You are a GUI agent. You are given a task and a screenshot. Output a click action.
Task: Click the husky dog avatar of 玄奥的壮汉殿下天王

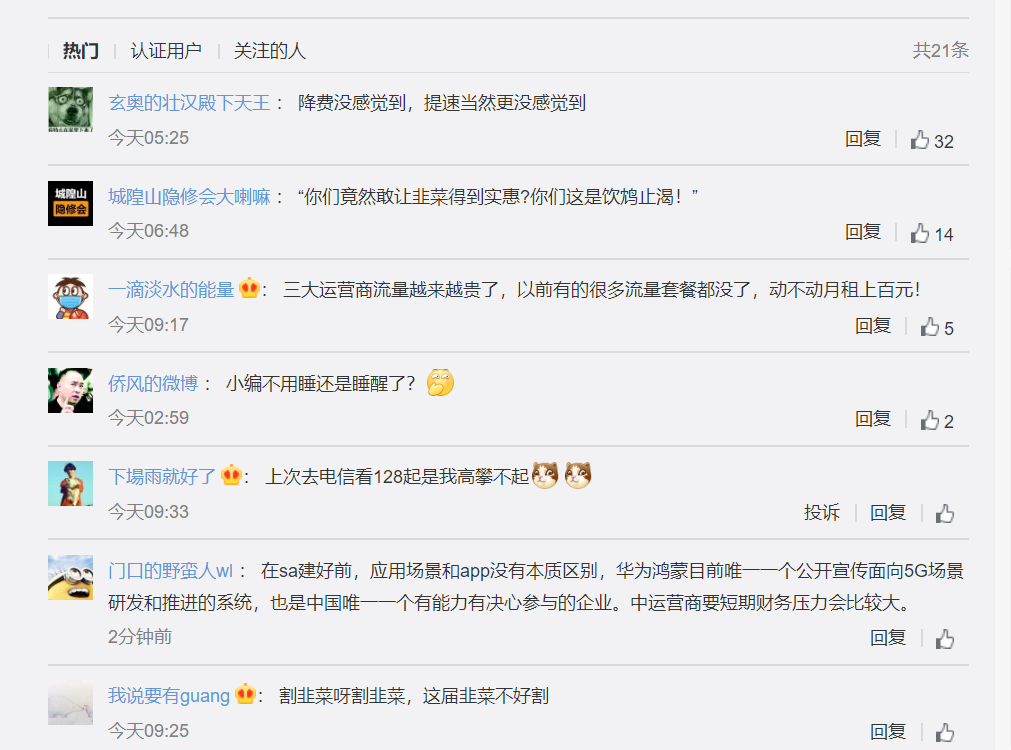point(70,110)
